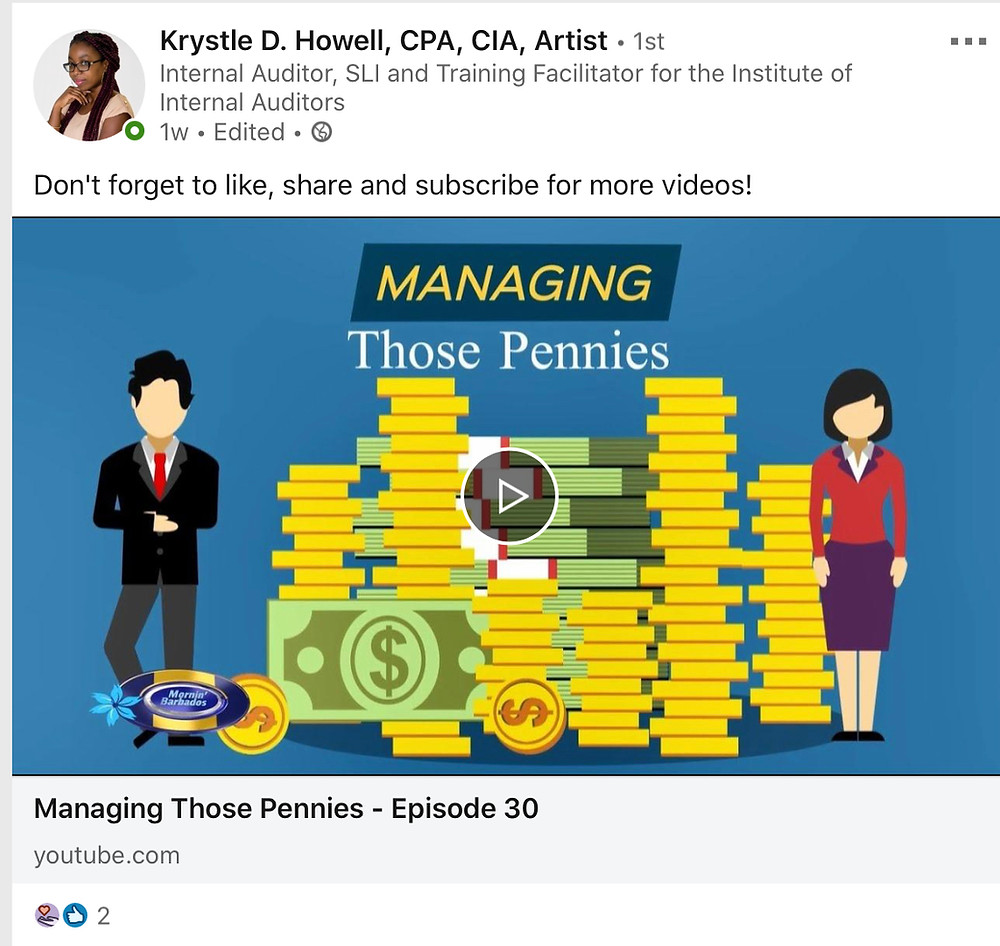This screenshot has height=946, width=1000.
Task: Click the globe public visibility icon
Action: [x=321, y=132]
